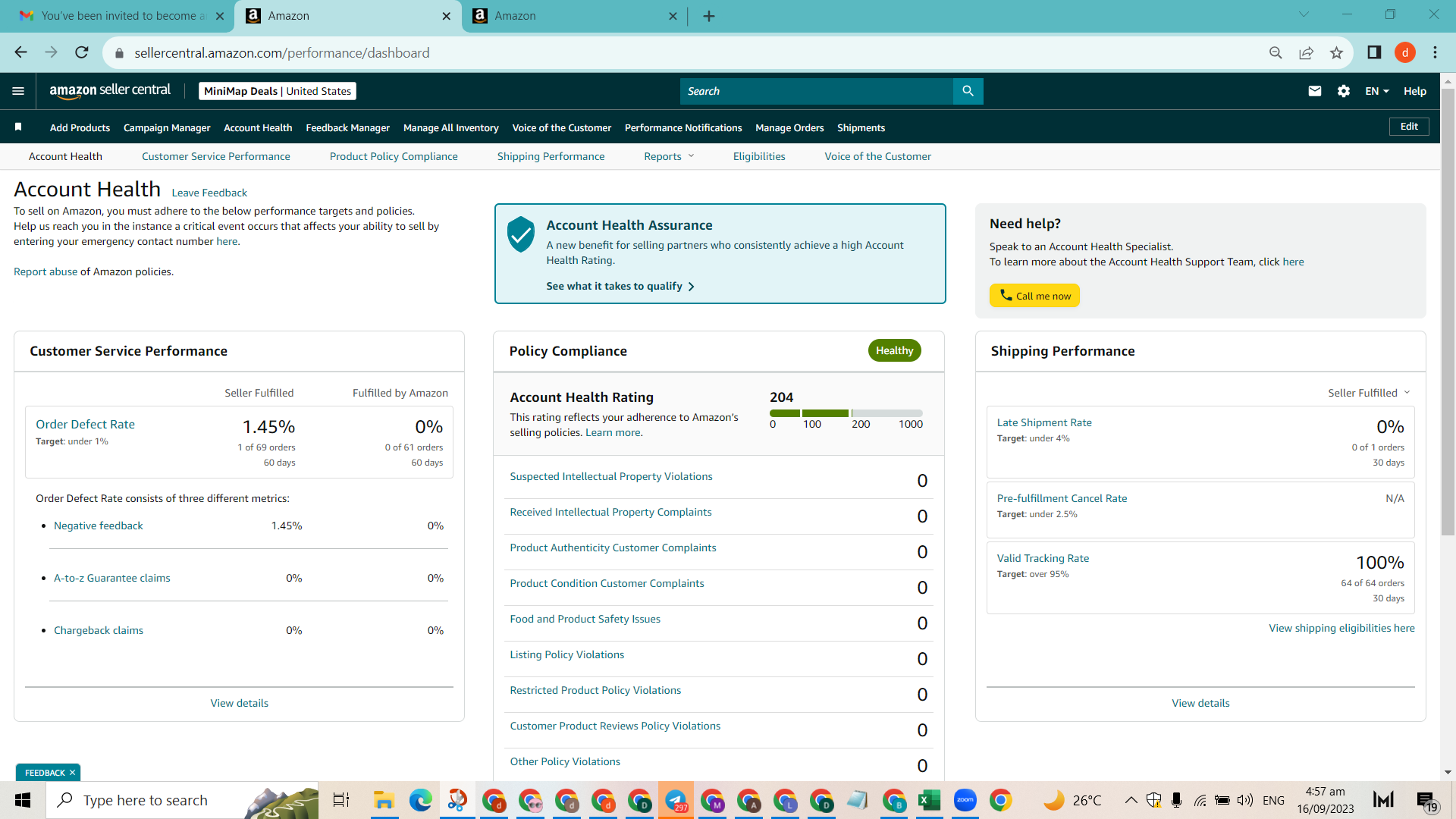Reload the page using the refresh icon

(82, 52)
